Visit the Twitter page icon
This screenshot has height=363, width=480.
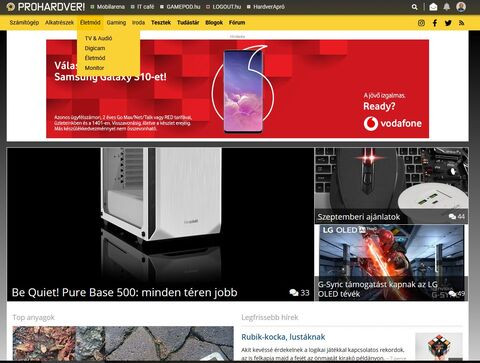click(448, 23)
